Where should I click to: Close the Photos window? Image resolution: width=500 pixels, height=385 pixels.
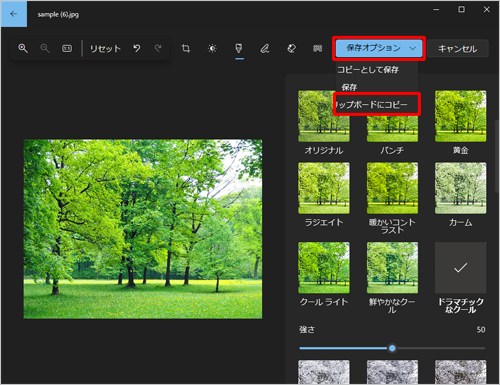(x=487, y=9)
